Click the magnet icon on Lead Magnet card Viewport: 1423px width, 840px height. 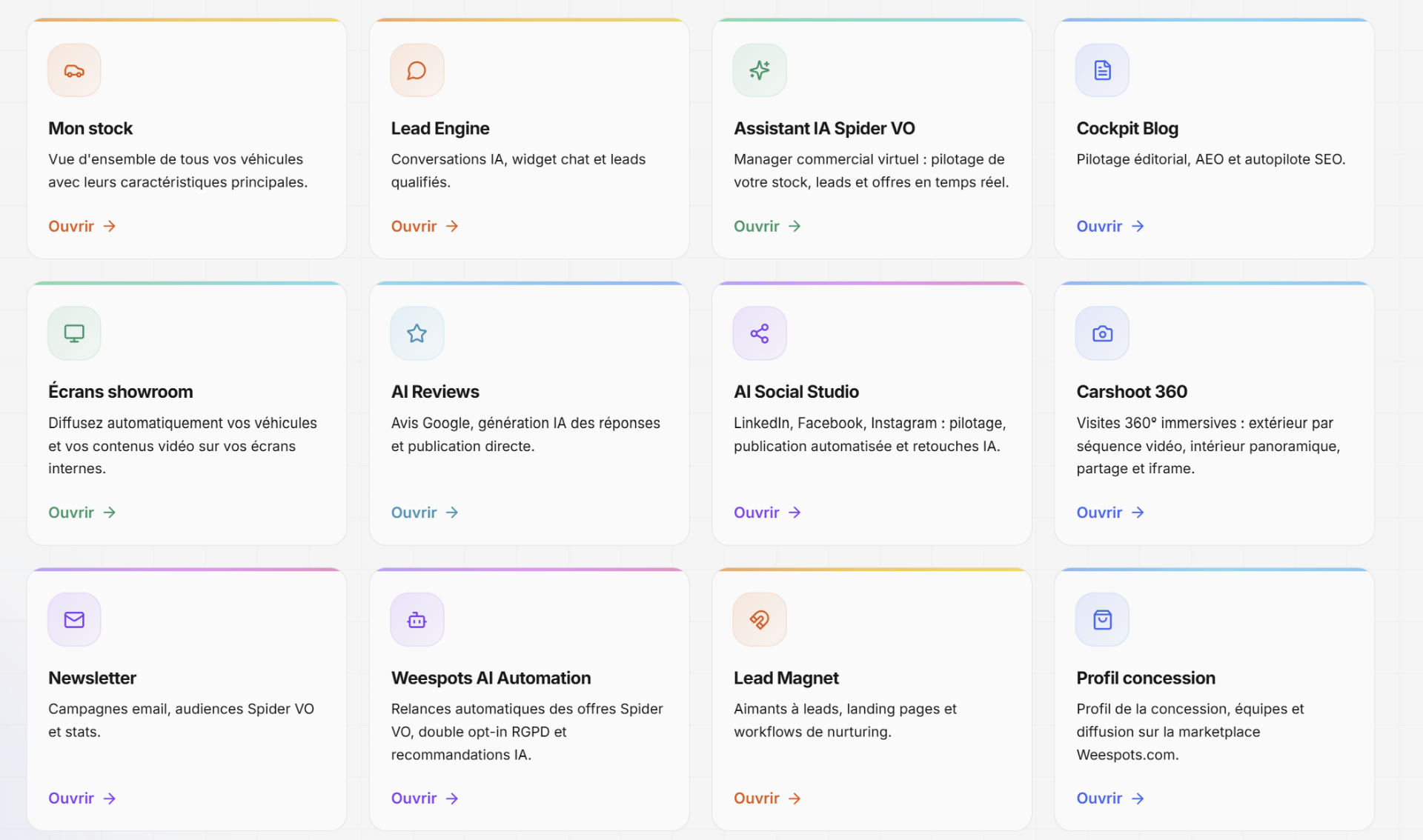click(760, 619)
